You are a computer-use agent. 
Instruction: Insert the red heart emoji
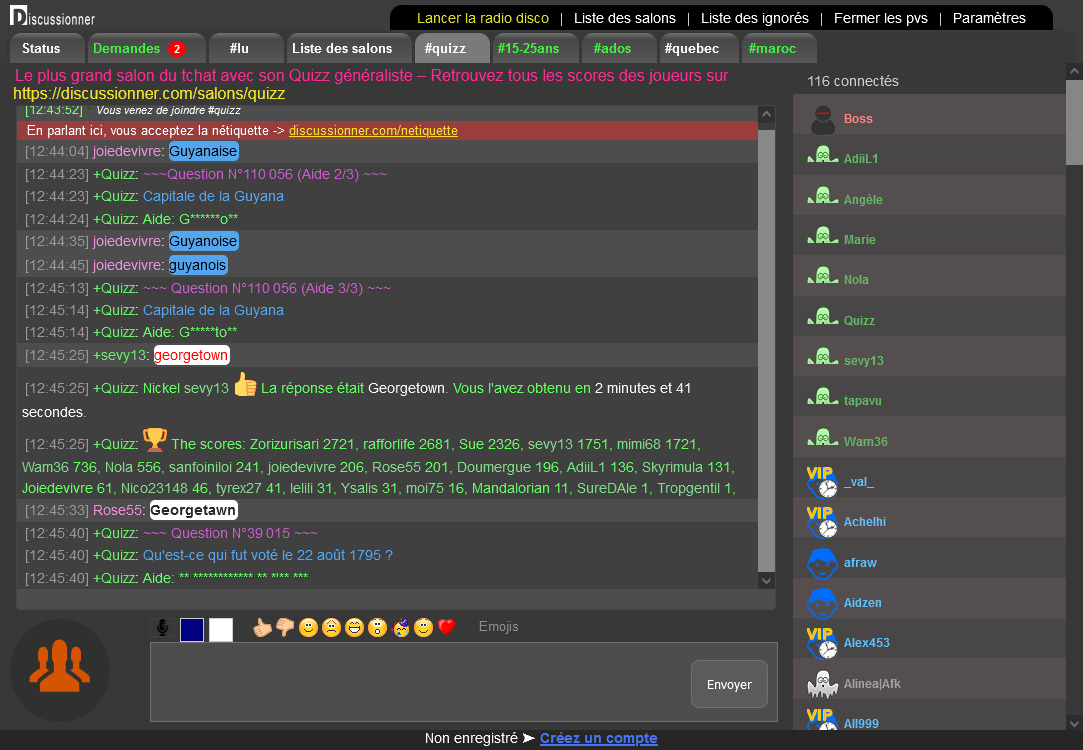[x=447, y=627]
